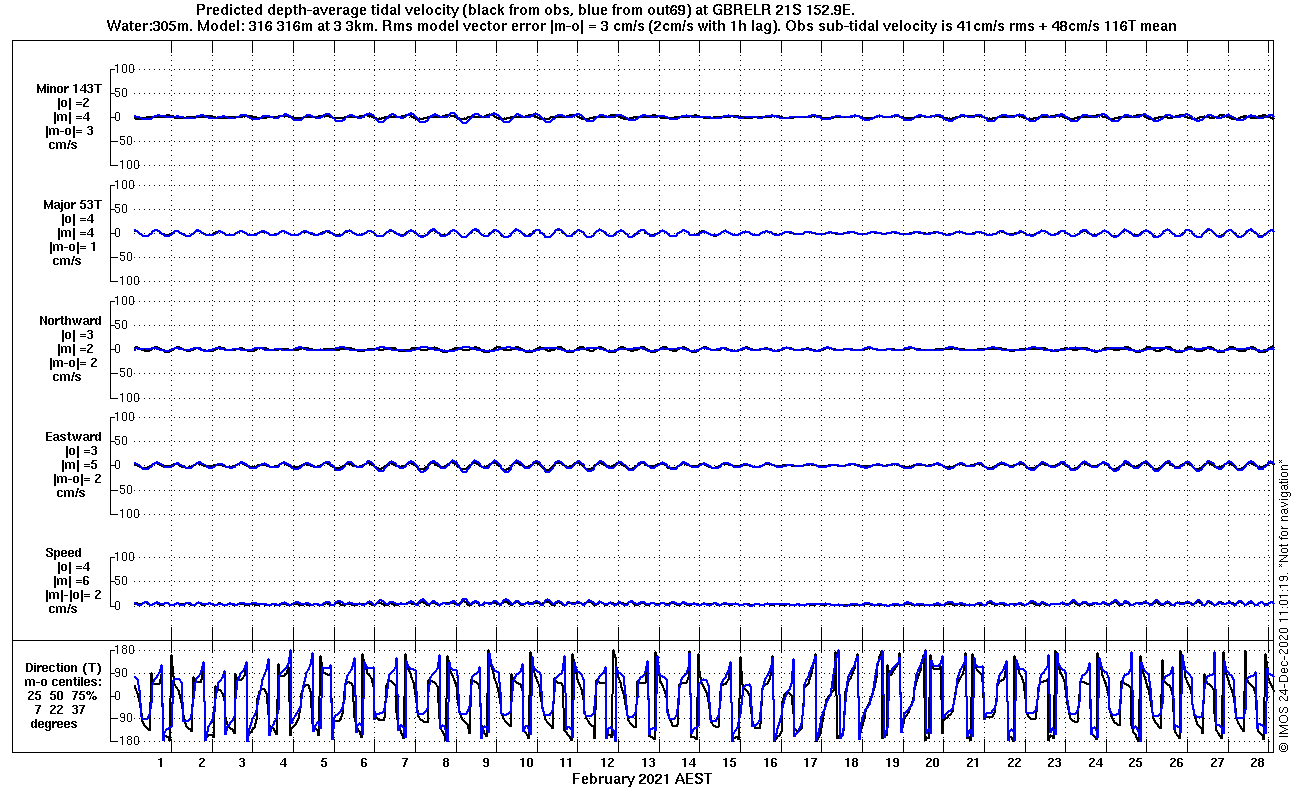Click day label '8' on the date axis
This screenshot has height=800, width=1300.
(x=445, y=763)
